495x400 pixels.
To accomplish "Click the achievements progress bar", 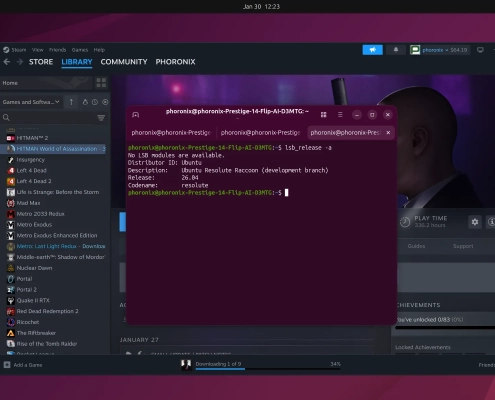I will coord(445,327).
